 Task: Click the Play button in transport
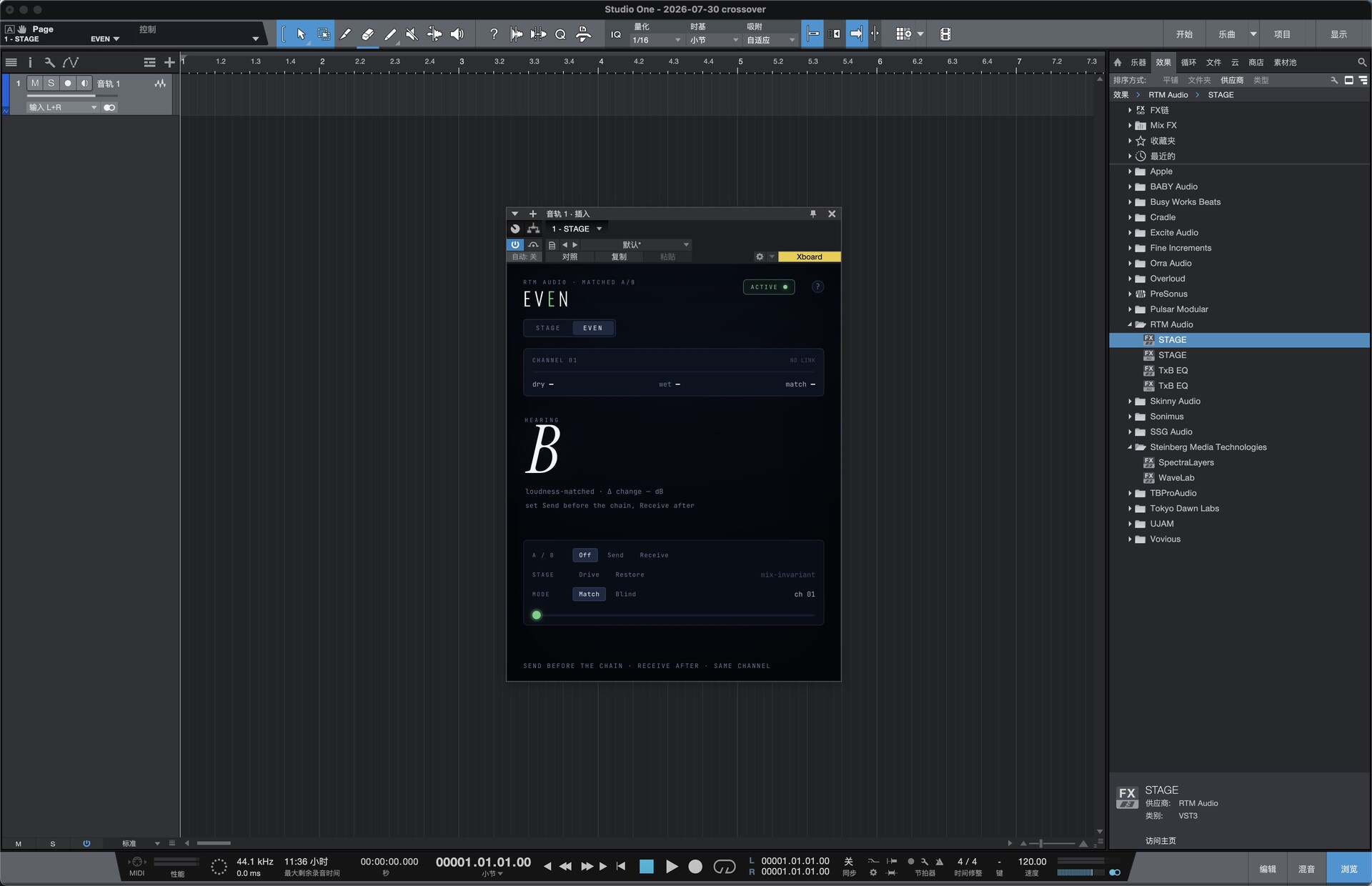(672, 867)
